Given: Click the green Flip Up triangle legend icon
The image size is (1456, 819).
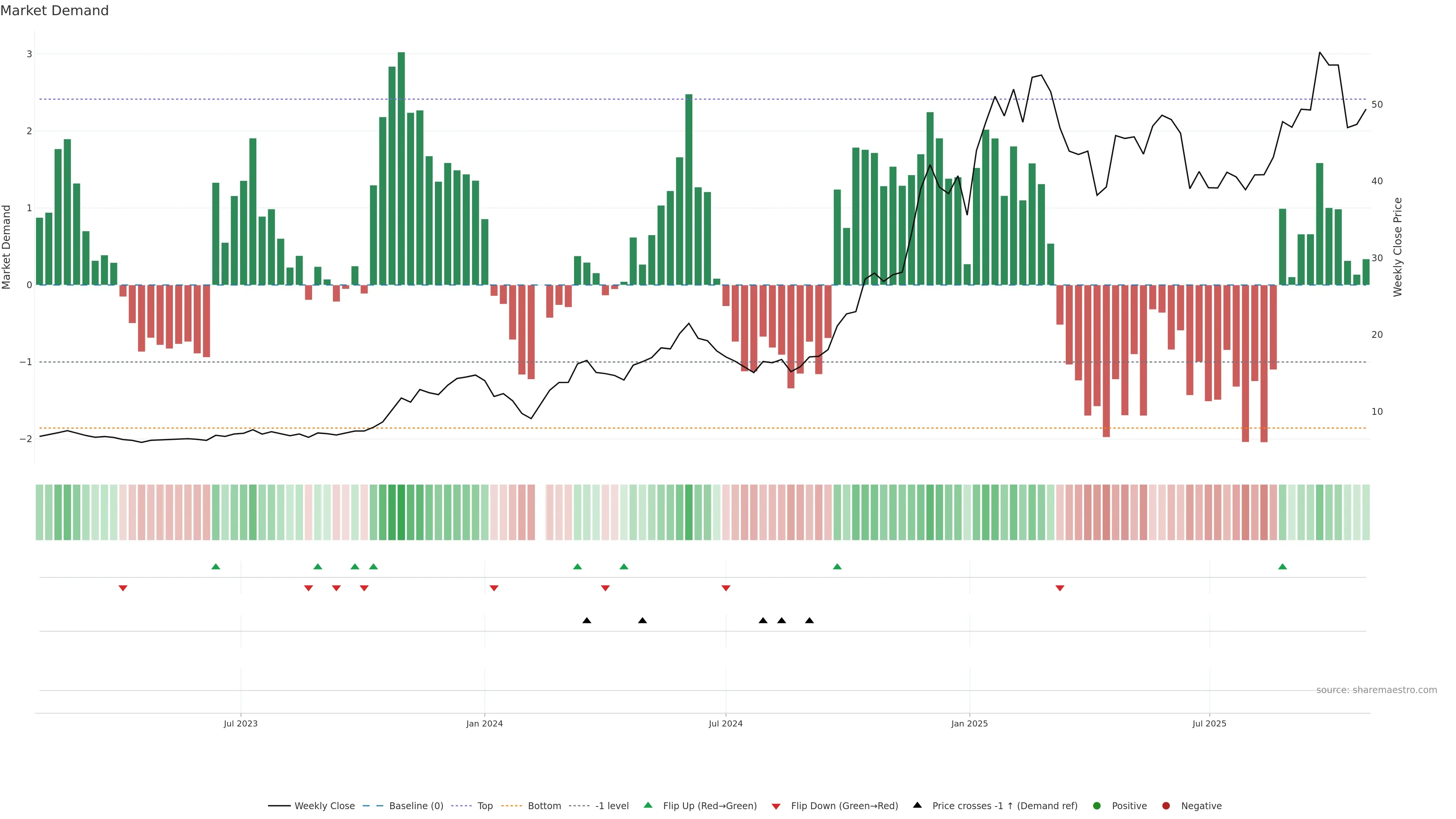Looking at the screenshot, I should (648, 805).
